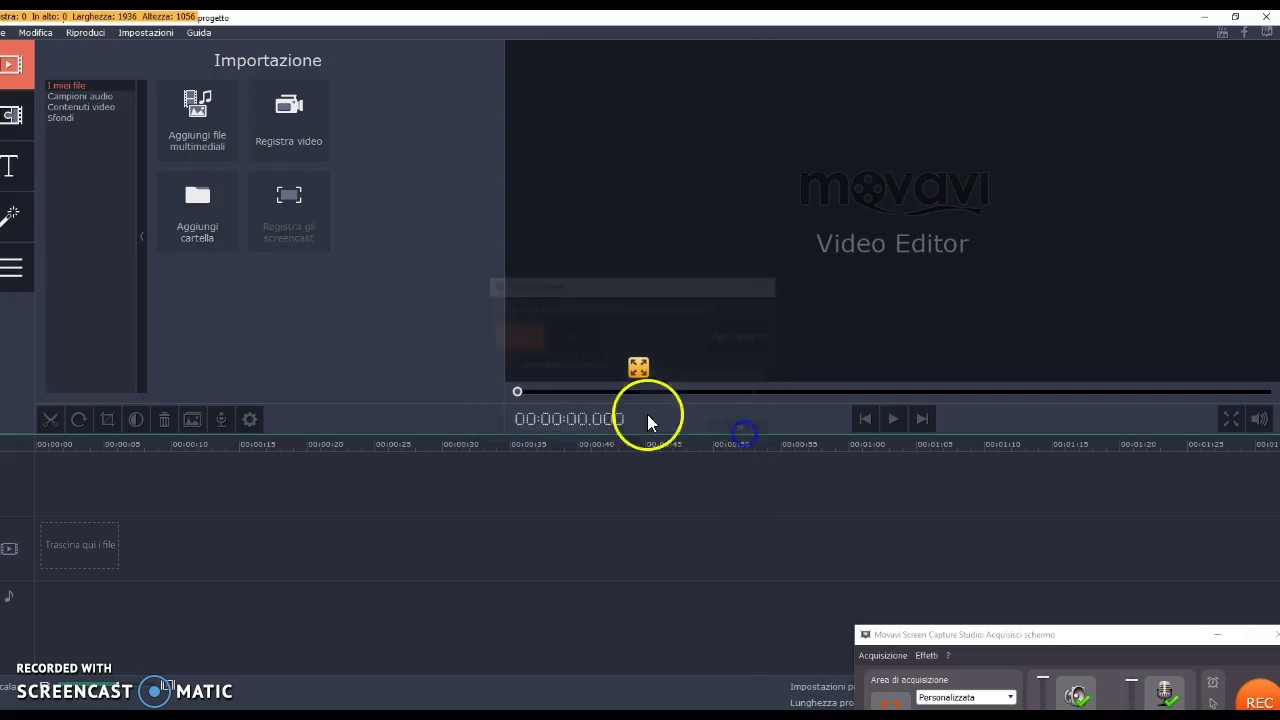Click the preview seek bar handle
1280x720 pixels.
click(517, 392)
